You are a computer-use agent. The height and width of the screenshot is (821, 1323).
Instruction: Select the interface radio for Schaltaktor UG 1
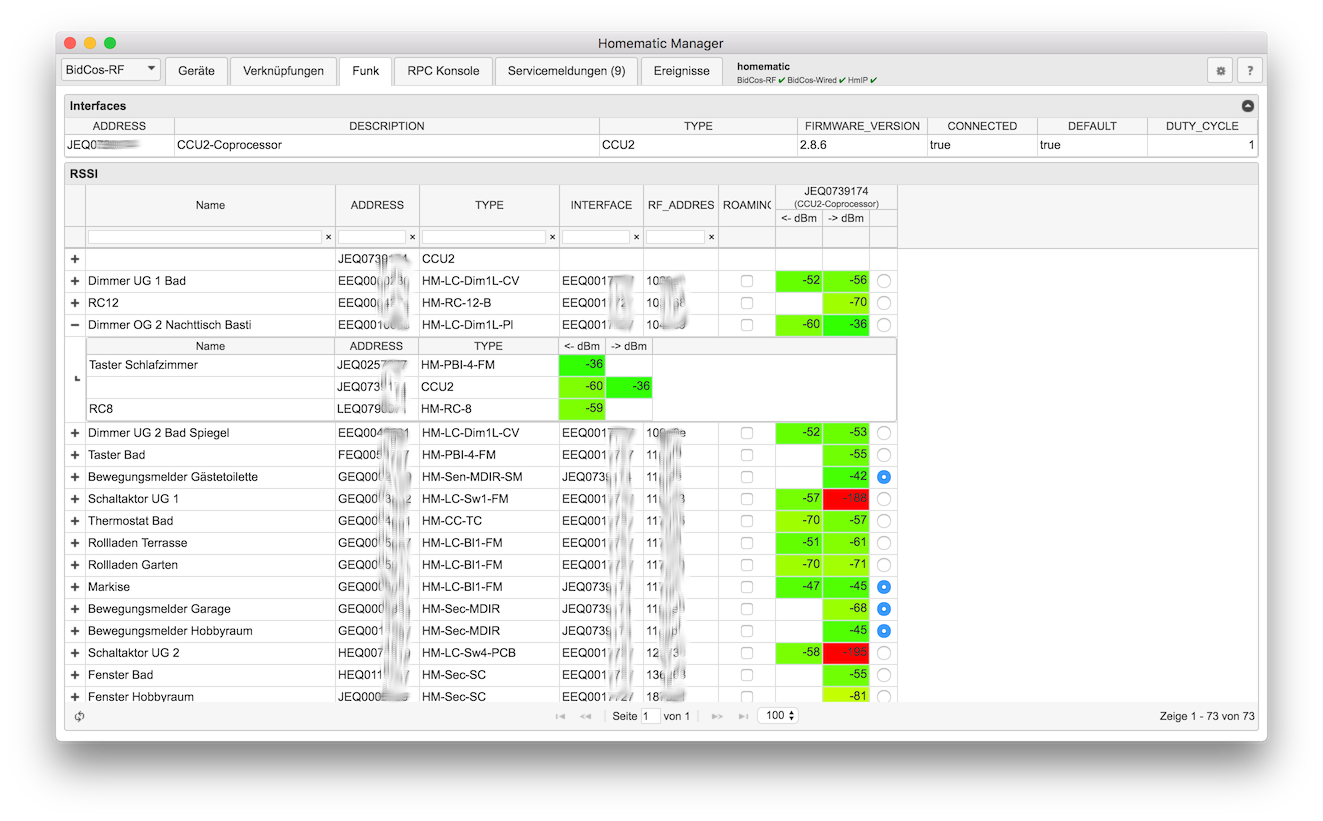884,499
